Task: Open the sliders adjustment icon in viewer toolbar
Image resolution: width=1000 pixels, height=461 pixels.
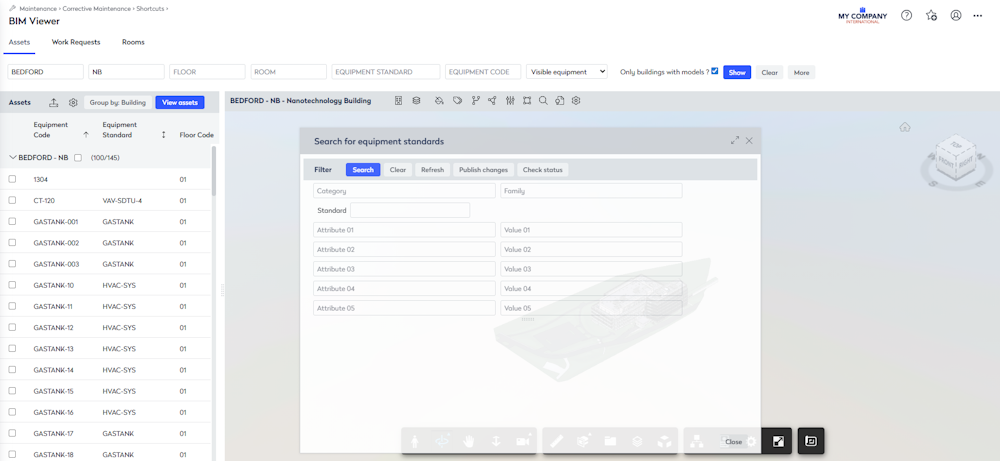Action: point(510,101)
